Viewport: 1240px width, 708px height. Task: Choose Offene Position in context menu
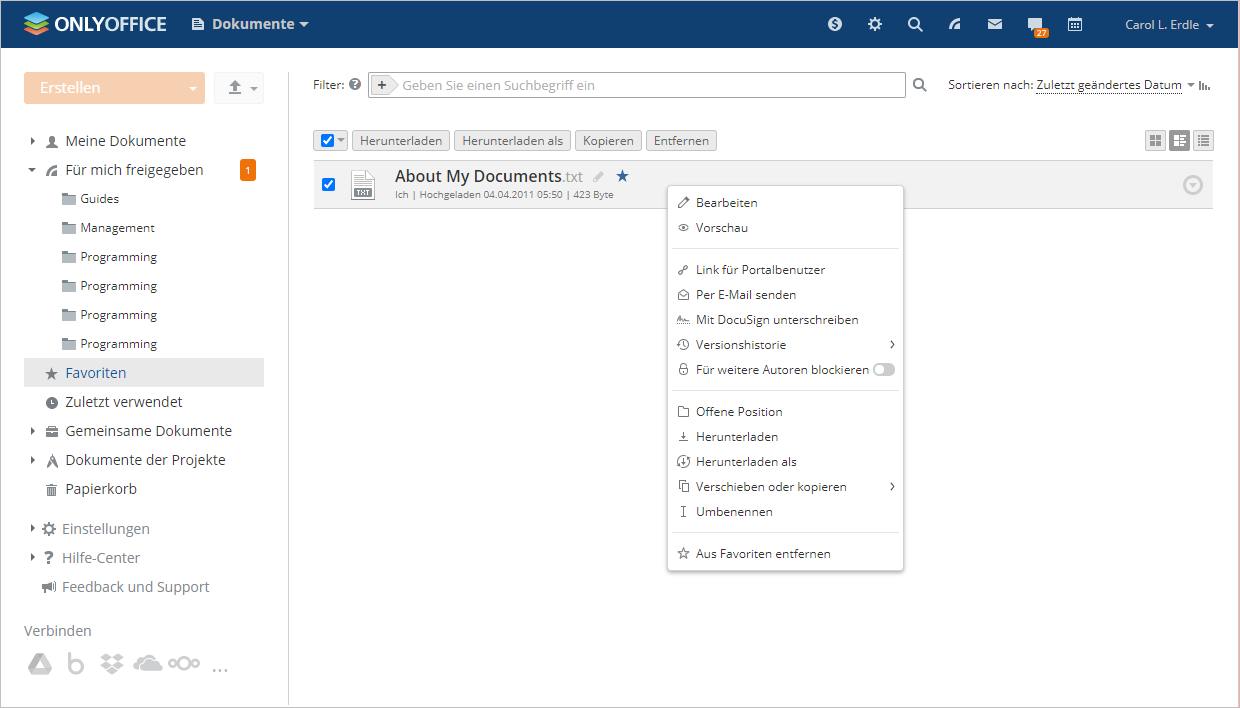click(785, 412)
